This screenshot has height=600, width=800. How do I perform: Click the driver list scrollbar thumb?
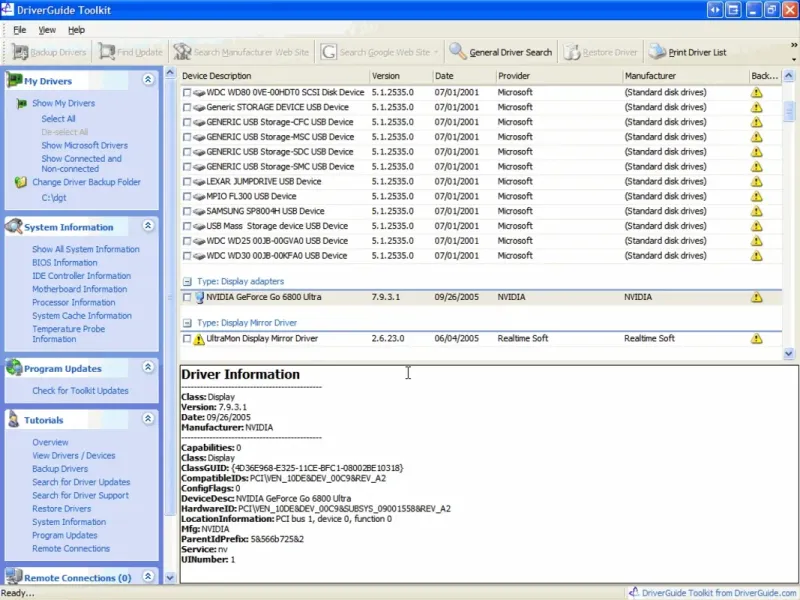coord(789,111)
